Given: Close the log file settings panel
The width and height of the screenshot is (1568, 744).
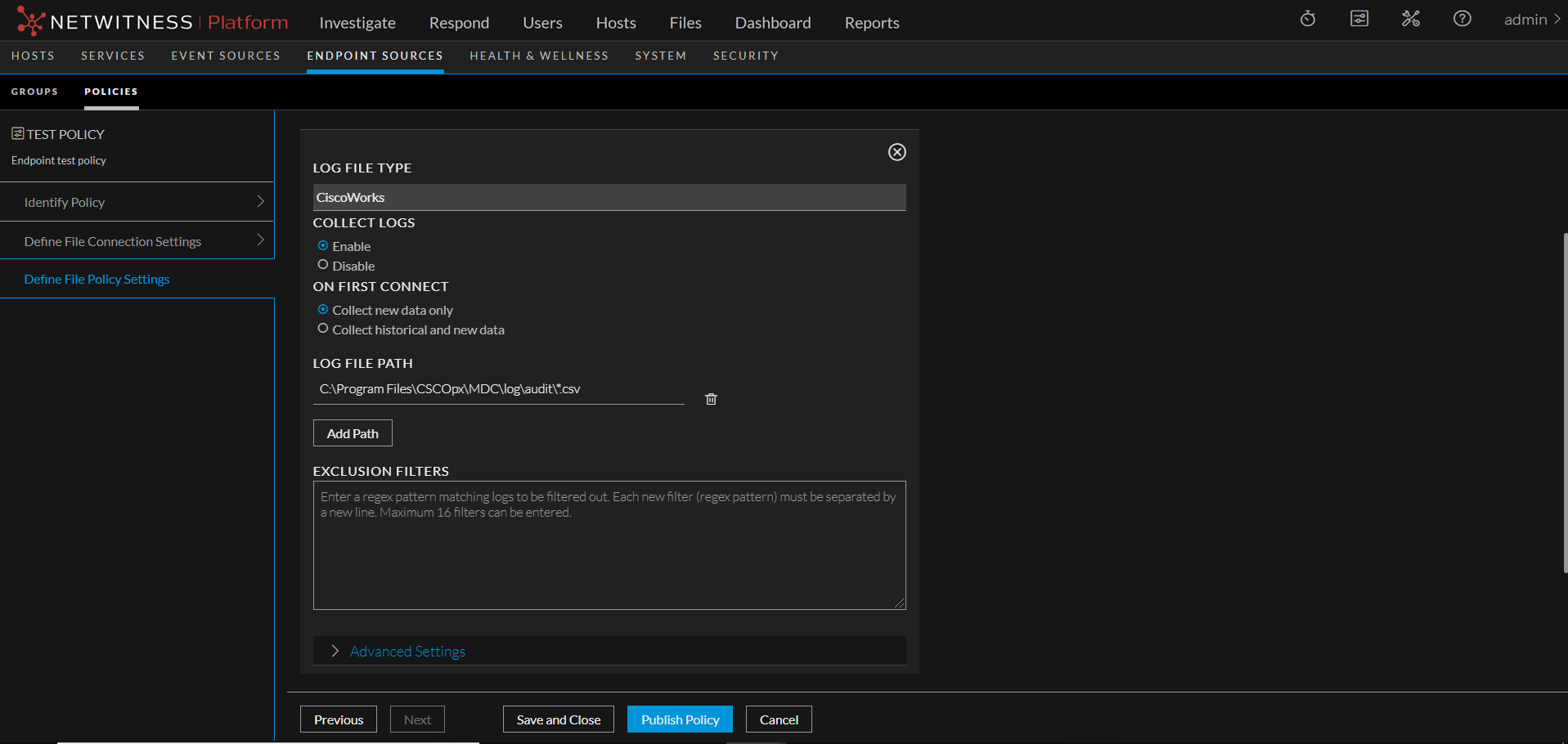Looking at the screenshot, I should pos(896,152).
